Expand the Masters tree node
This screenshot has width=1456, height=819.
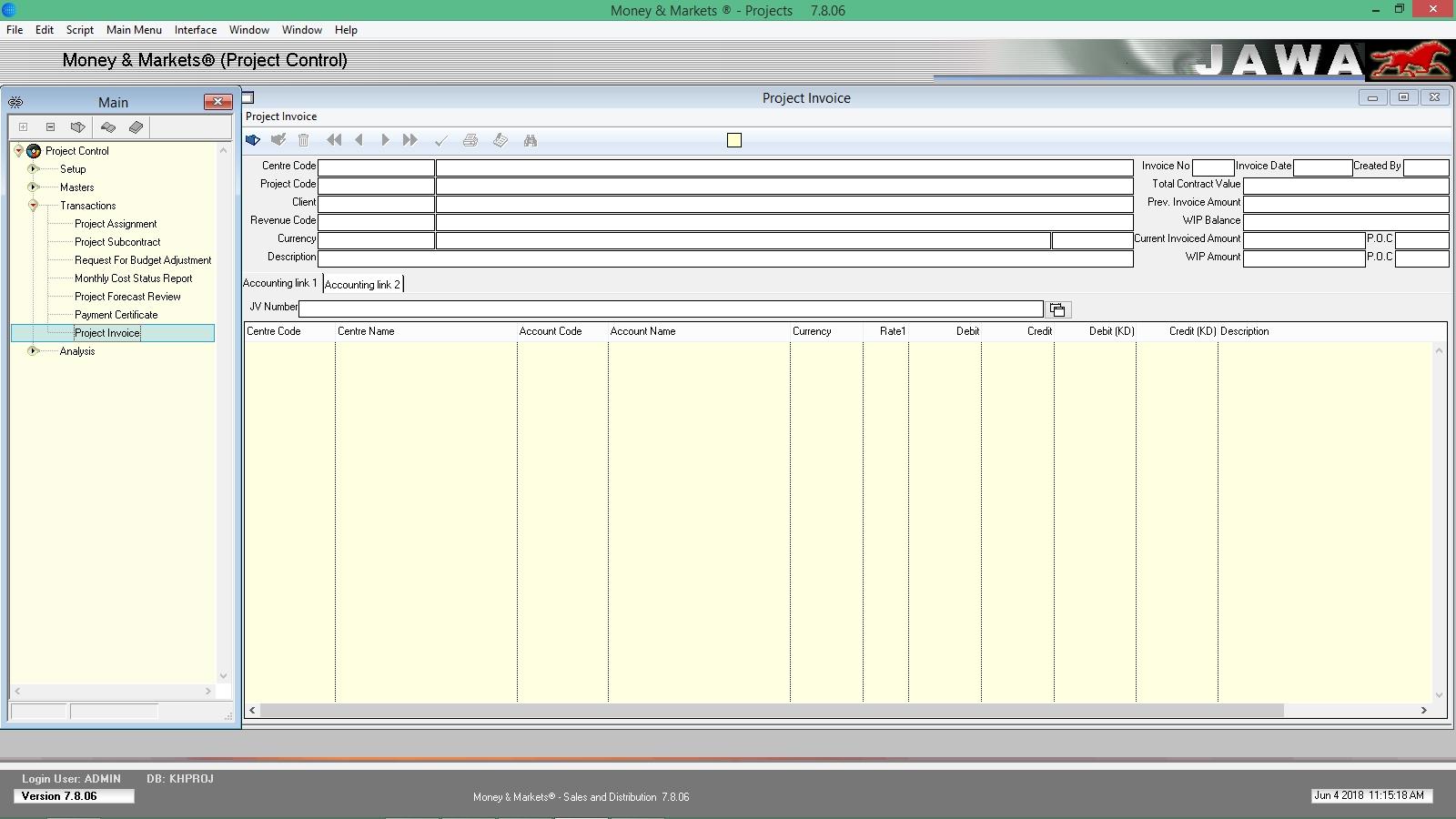[x=33, y=187]
